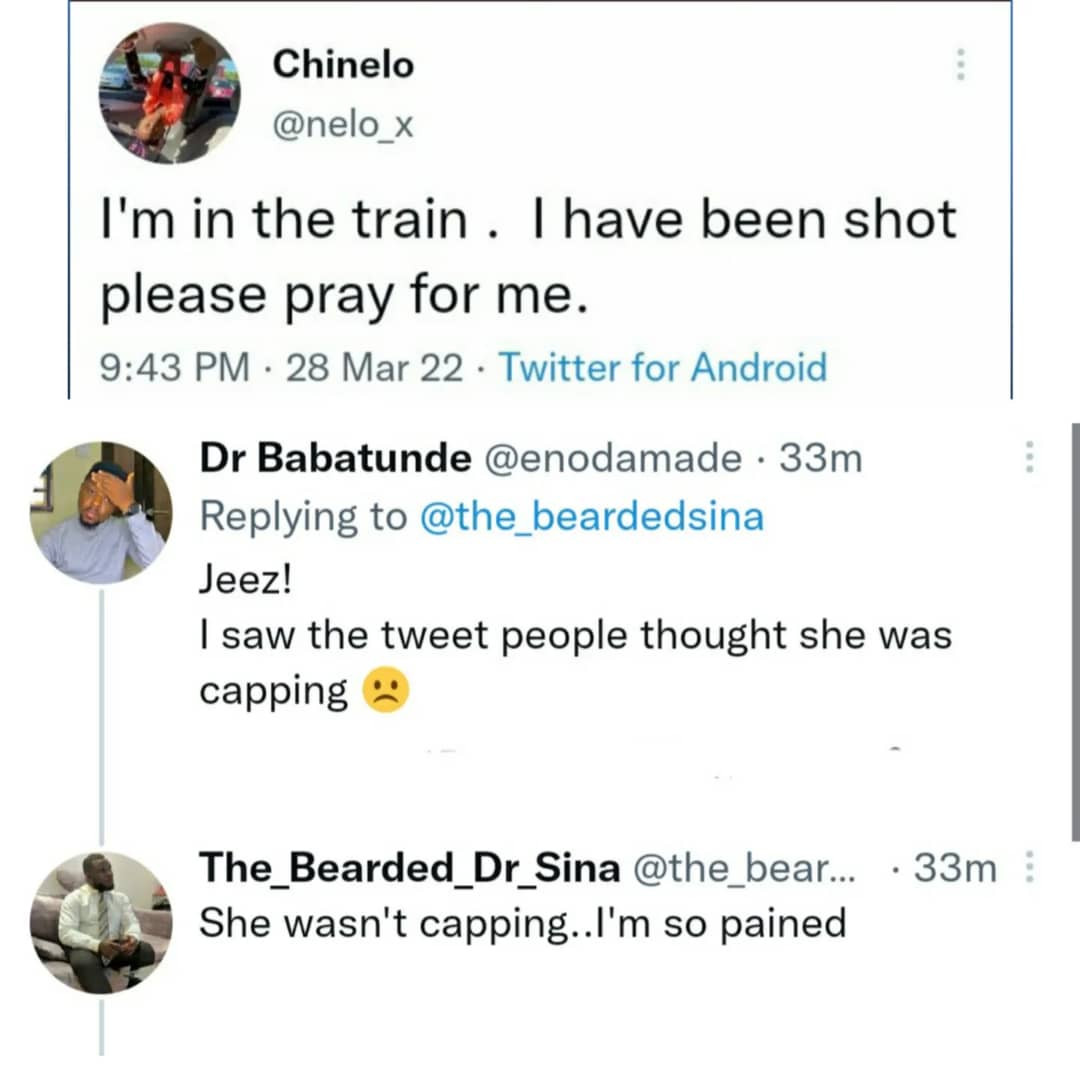Click the Twitter for Android source label
The height and width of the screenshot is (1080, 1080).
pyautogui.click(x=664, y=368)
